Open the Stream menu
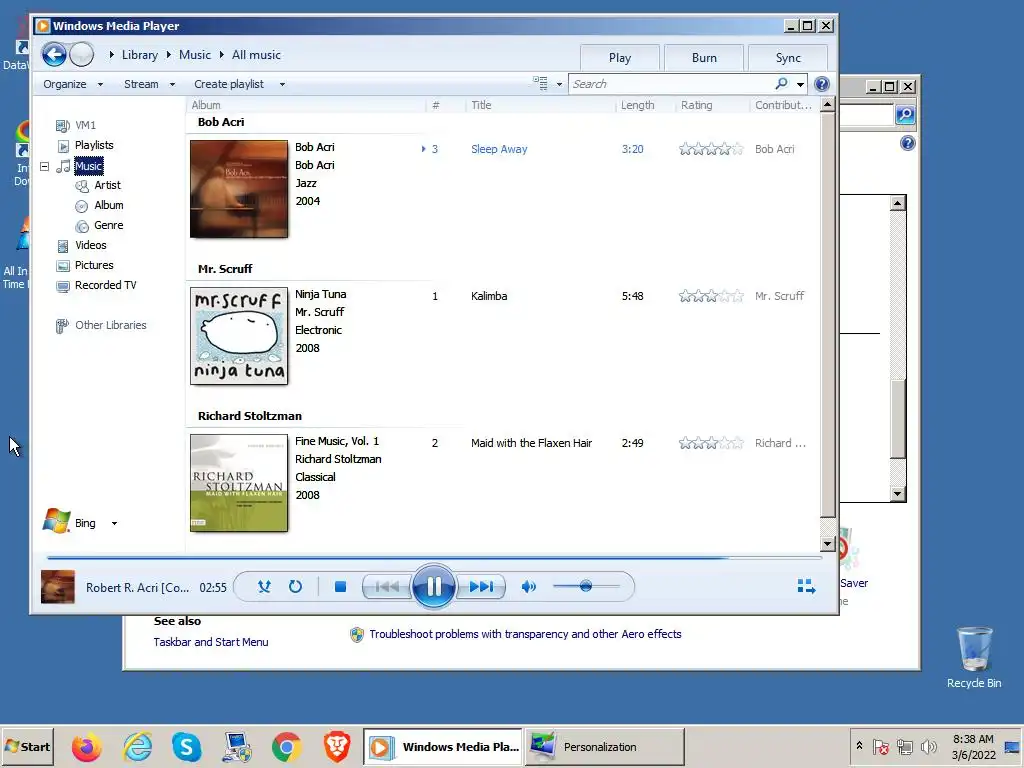 pyautogui.click(x=150, y=84)
